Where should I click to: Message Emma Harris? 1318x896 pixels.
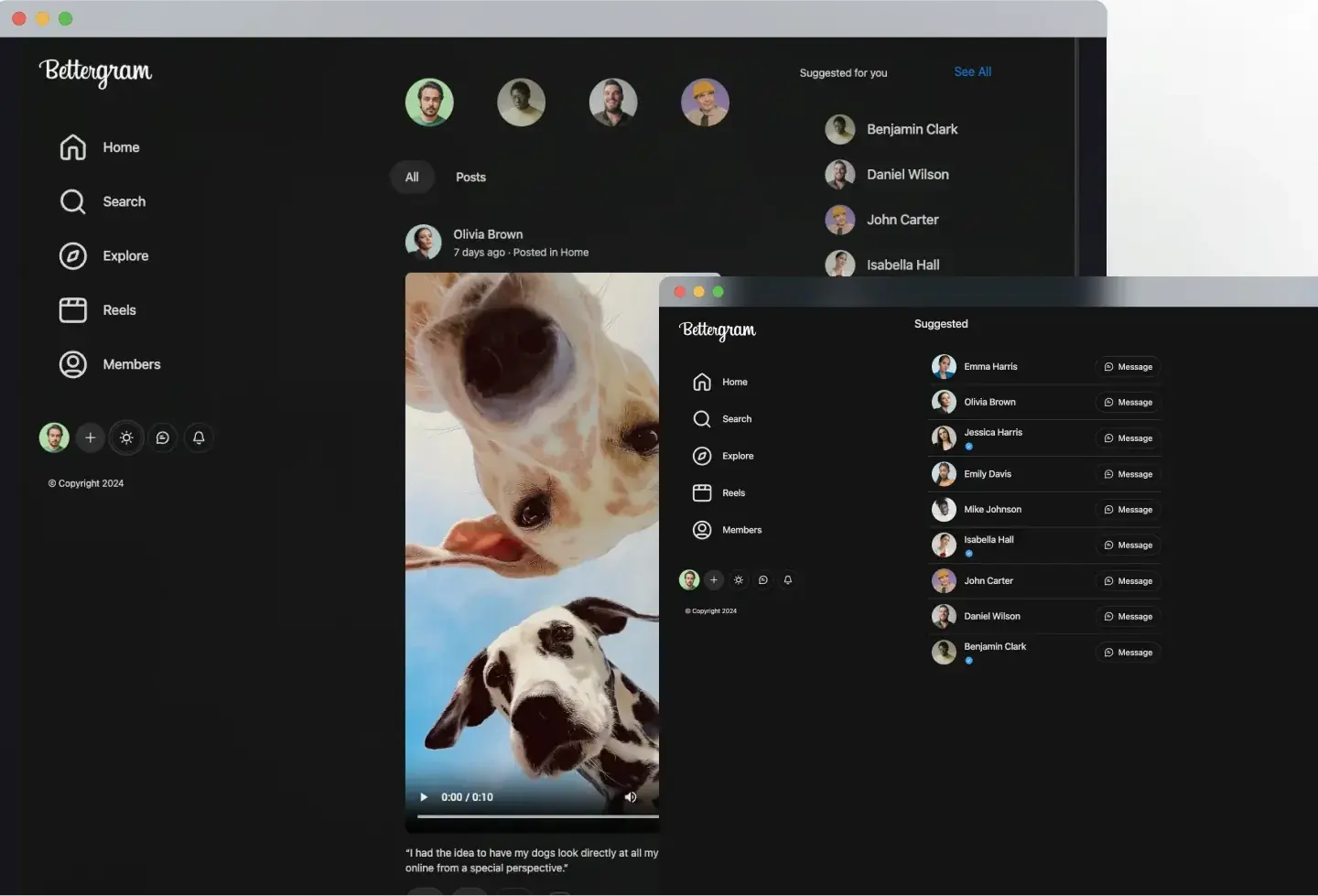point(1128,367)
